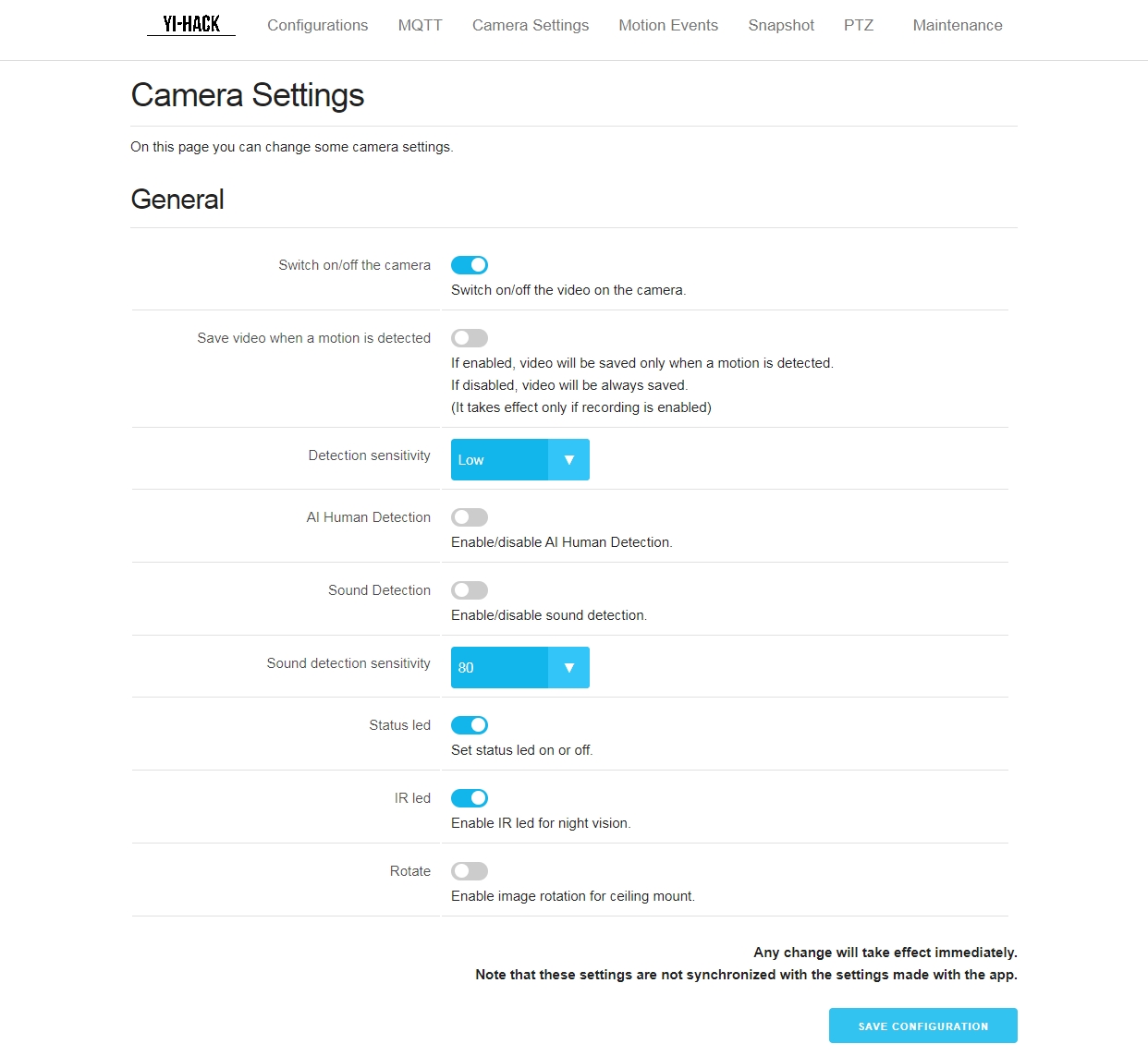Open the Configurations menu
The width and height of the screenshot is (1148, 1056).
(x=318, y=25)
